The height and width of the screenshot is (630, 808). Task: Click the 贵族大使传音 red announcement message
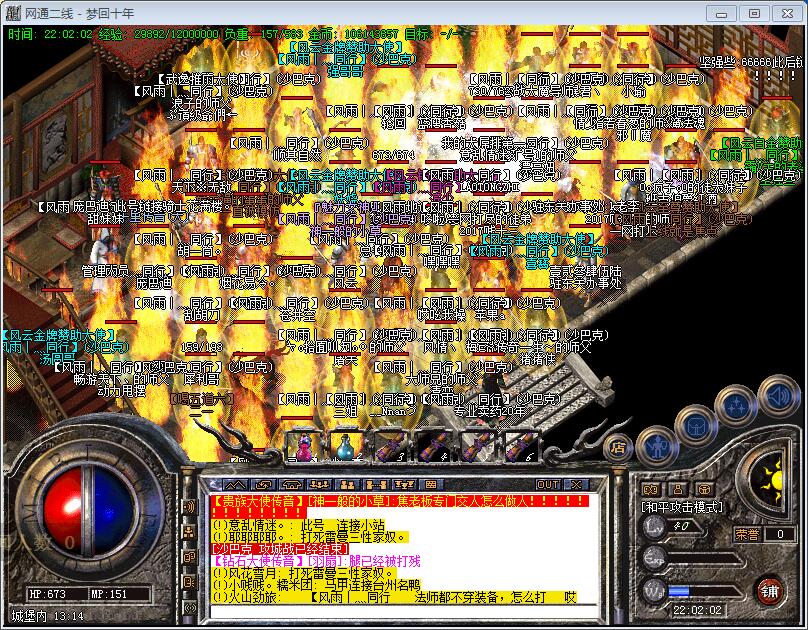400,506
